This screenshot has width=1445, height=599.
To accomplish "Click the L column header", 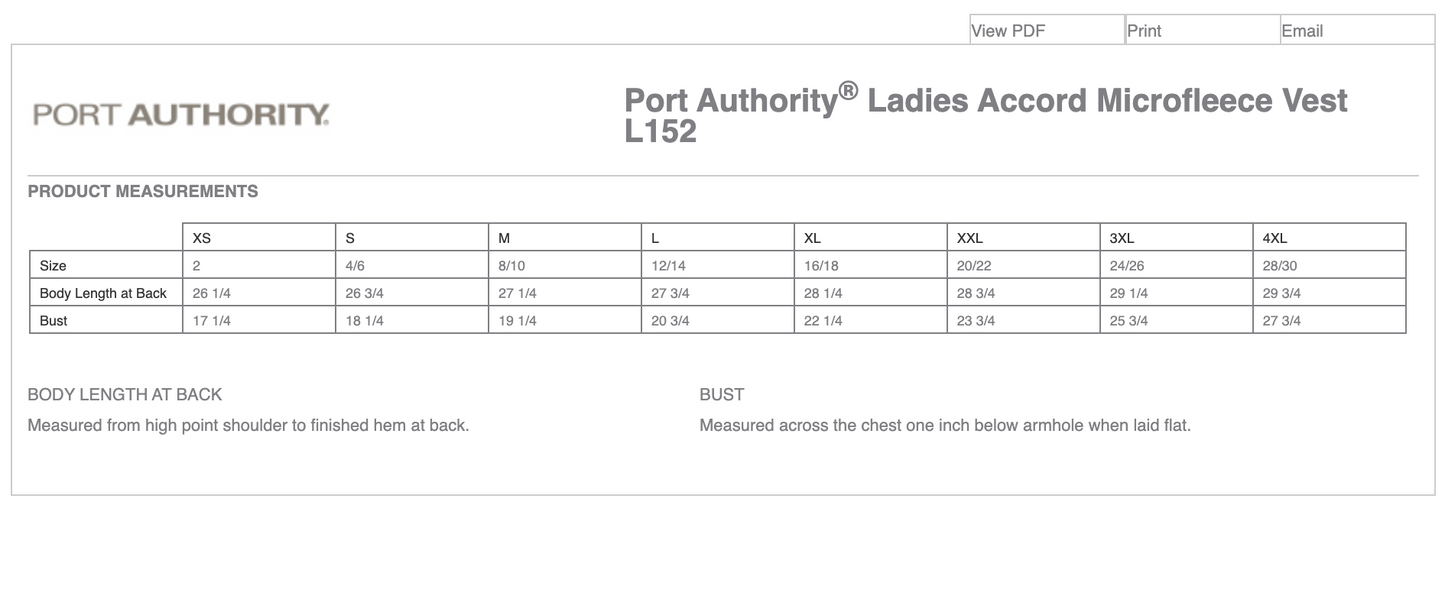I will pyautogui.click(x=654, y=237).
